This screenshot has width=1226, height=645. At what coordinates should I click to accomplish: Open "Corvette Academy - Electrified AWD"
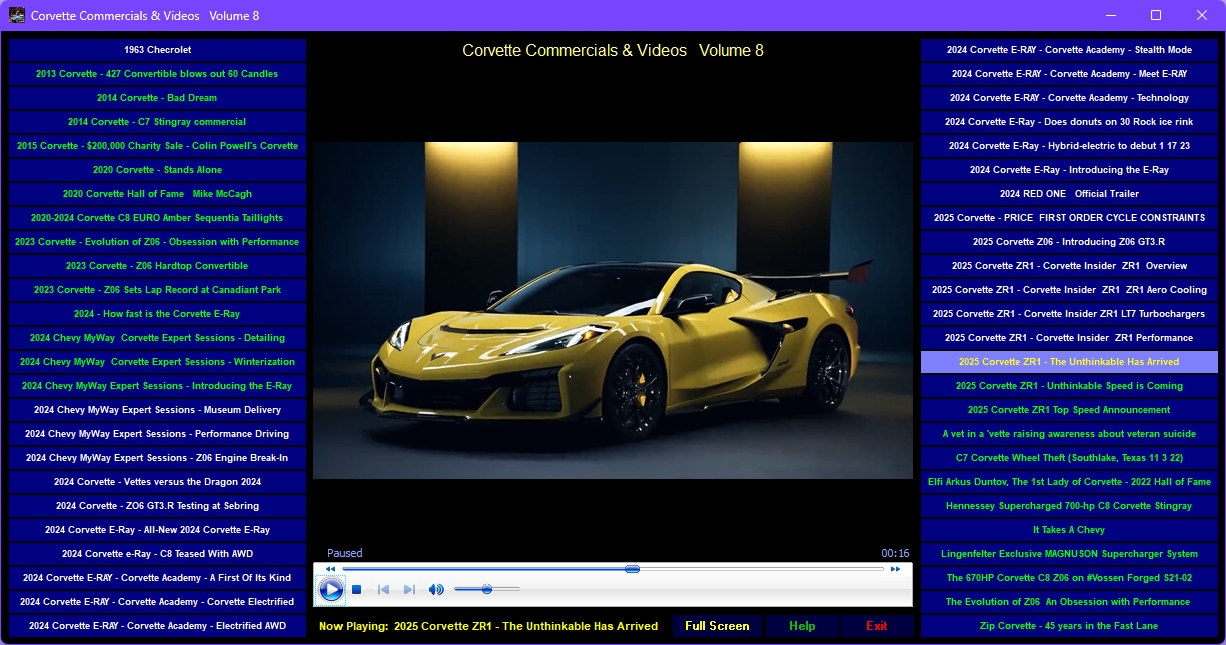pyautogui.click(x=157, y=626)
